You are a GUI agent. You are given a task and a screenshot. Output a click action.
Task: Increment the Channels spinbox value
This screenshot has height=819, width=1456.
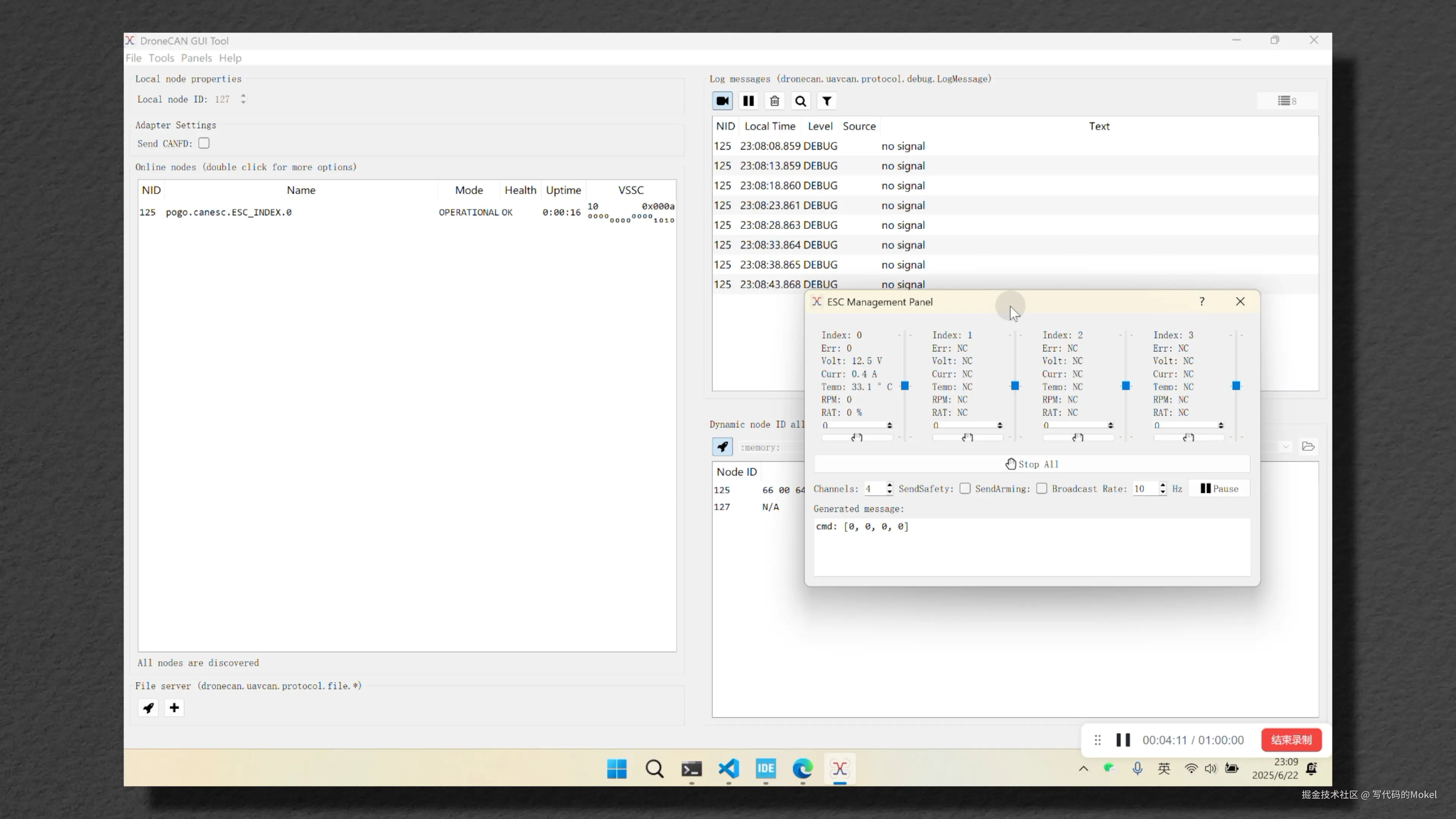(x=890, y=485)
